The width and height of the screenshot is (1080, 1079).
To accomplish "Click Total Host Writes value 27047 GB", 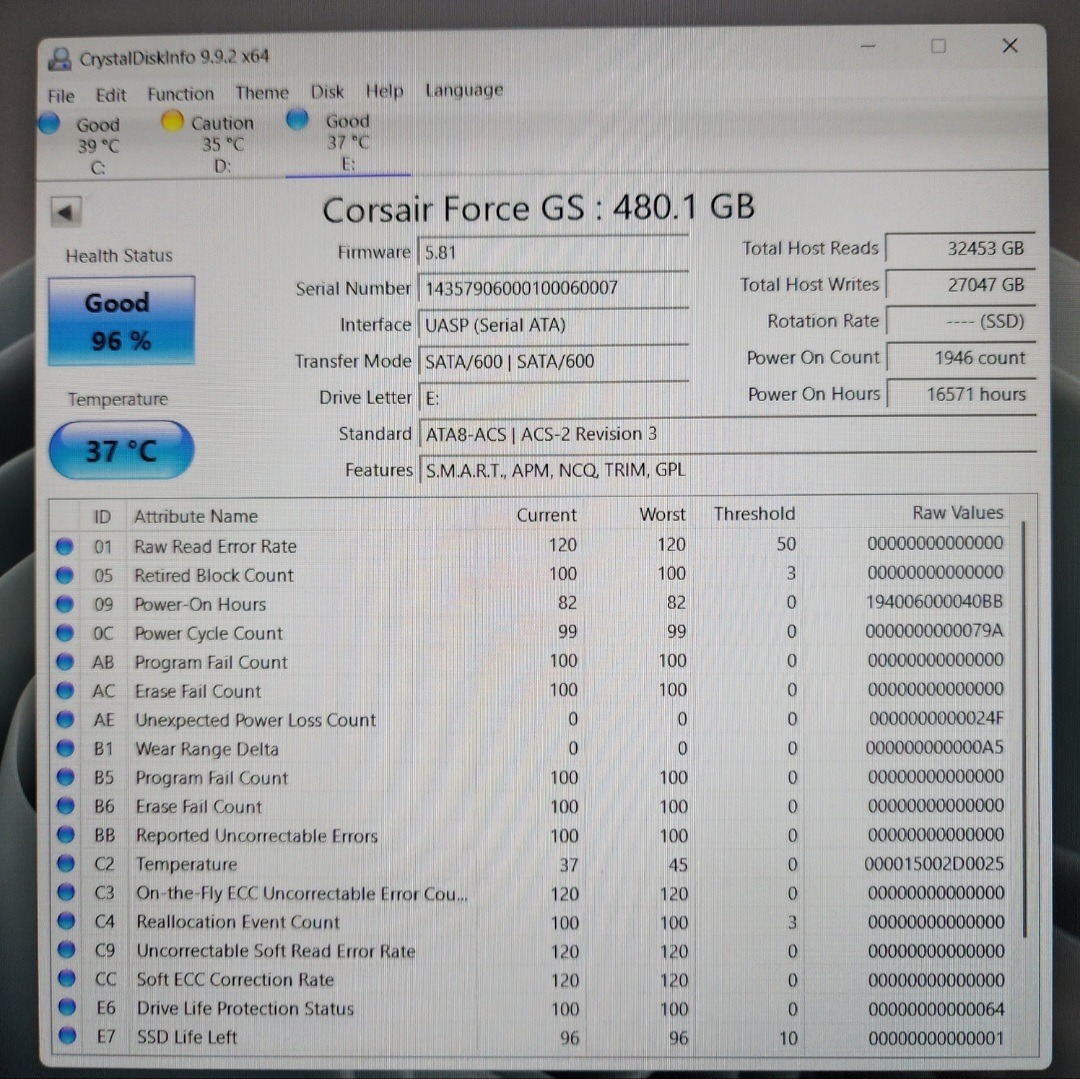I will 960,284.
